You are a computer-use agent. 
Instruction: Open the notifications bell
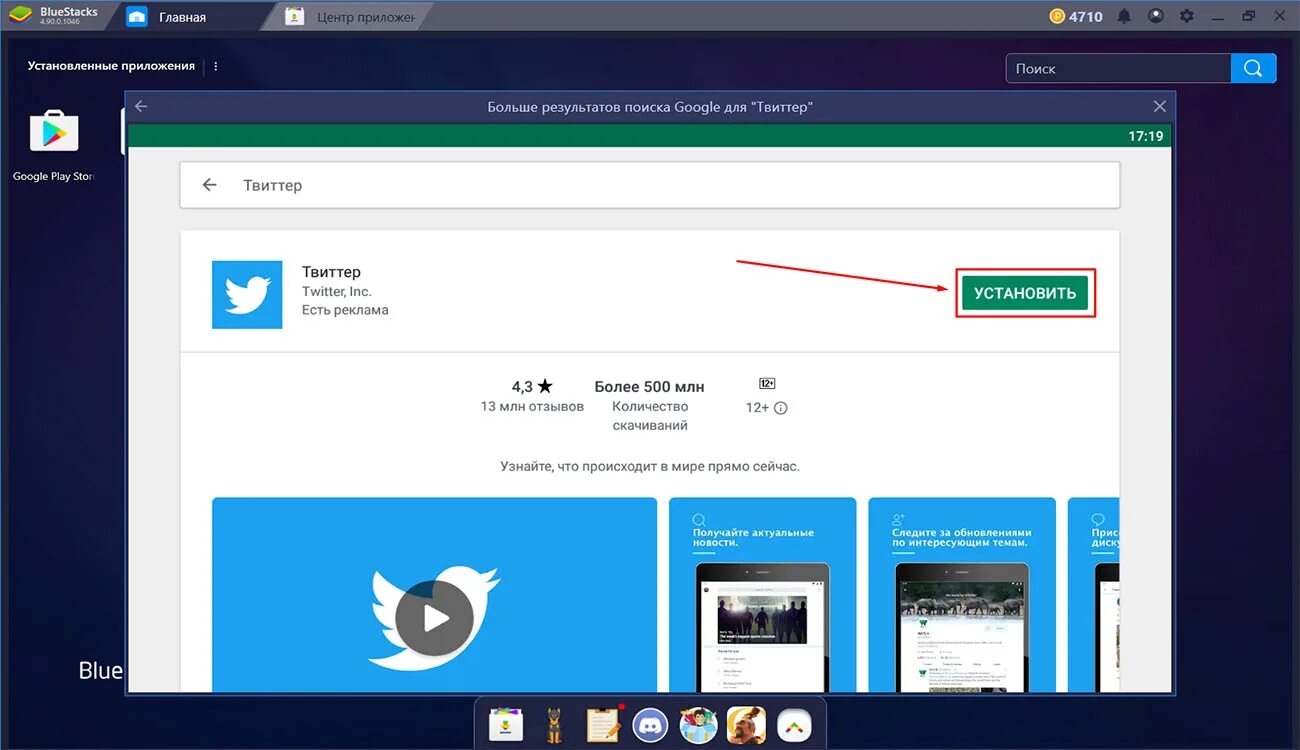coord(1125,16)
